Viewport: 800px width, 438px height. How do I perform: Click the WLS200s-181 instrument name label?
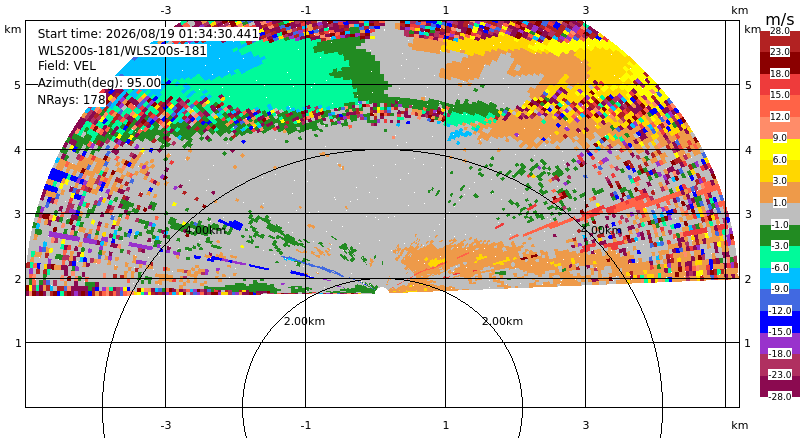(x=122, y=51)
